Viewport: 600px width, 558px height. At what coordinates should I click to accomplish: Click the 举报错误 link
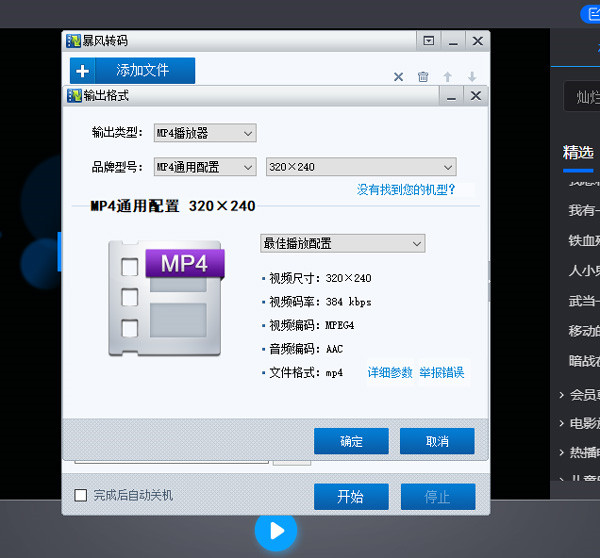[x=442, y=372]
